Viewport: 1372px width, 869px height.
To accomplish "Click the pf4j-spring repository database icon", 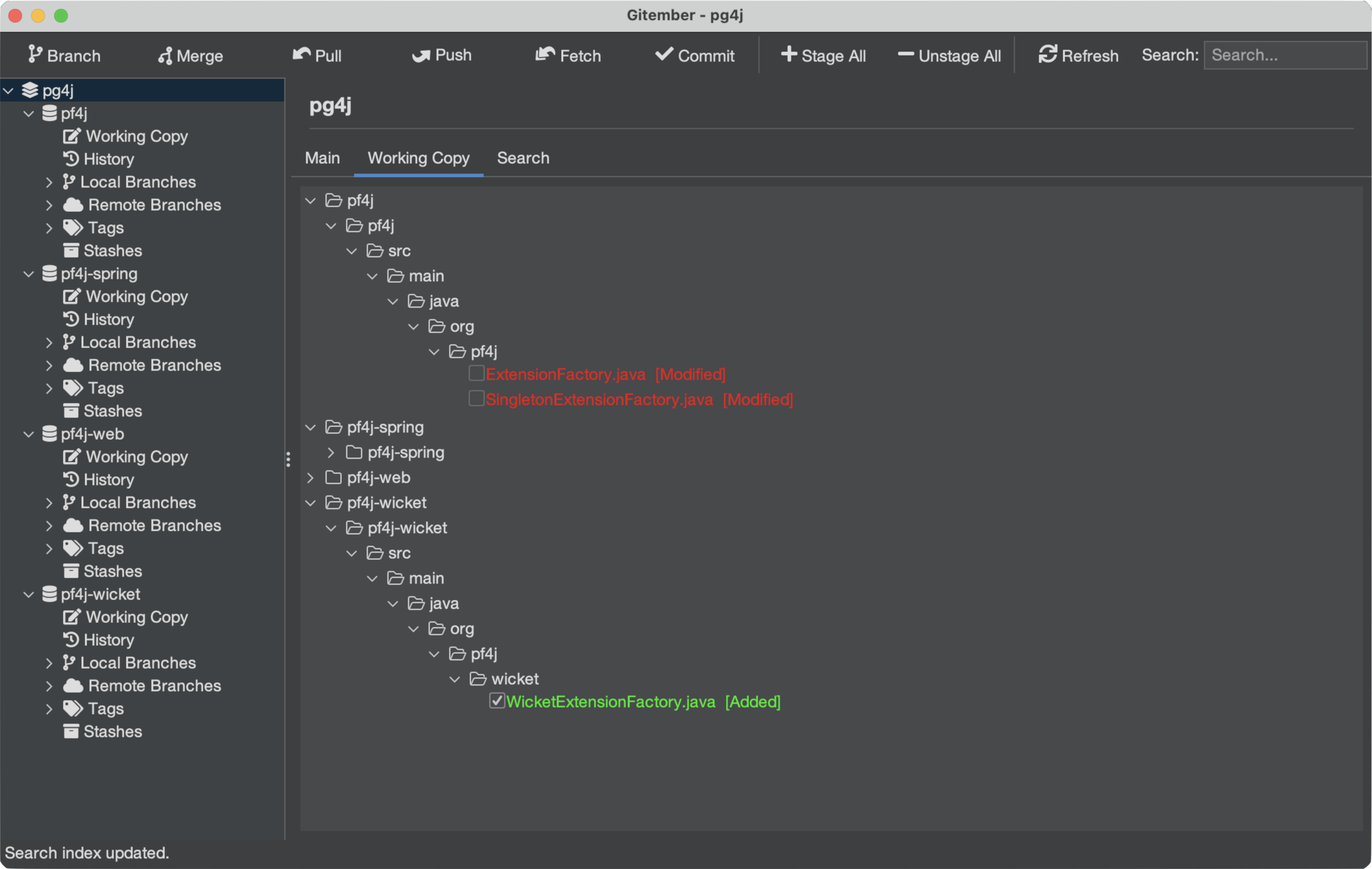I will click(x=50, y=274).
